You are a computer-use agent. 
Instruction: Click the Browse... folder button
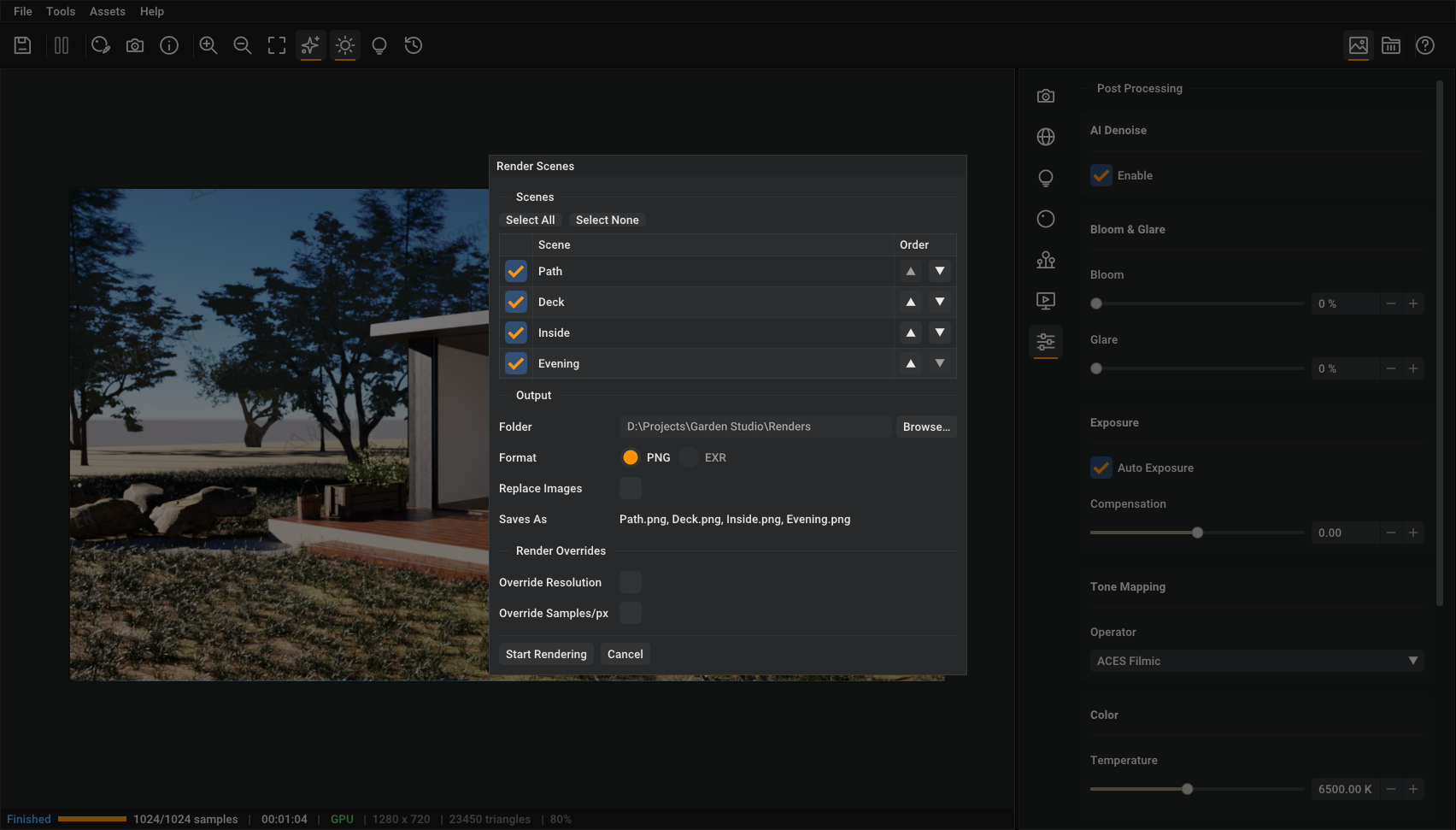(926, 427)
